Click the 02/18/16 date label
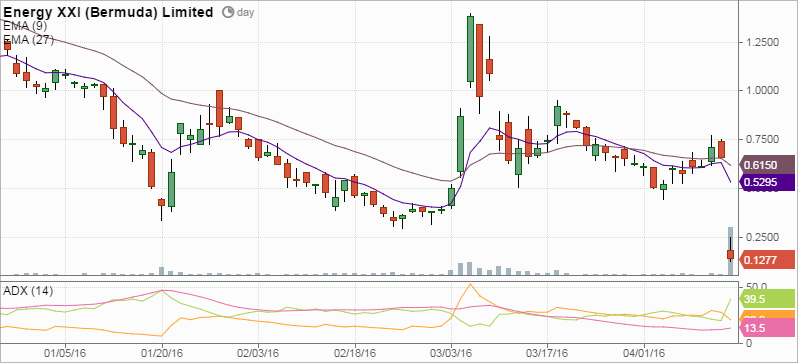This screenshot has width=798, height=363. 355,353
